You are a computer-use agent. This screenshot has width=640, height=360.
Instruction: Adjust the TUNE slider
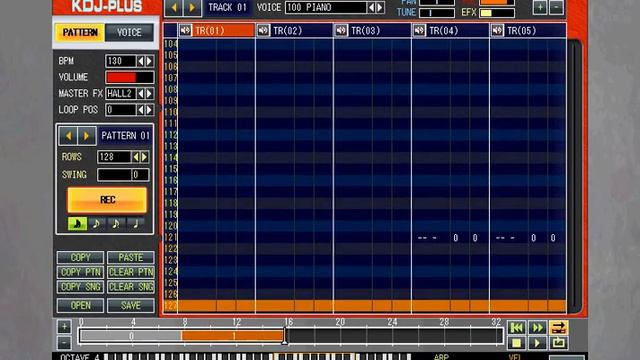click(x=437, y=13)
